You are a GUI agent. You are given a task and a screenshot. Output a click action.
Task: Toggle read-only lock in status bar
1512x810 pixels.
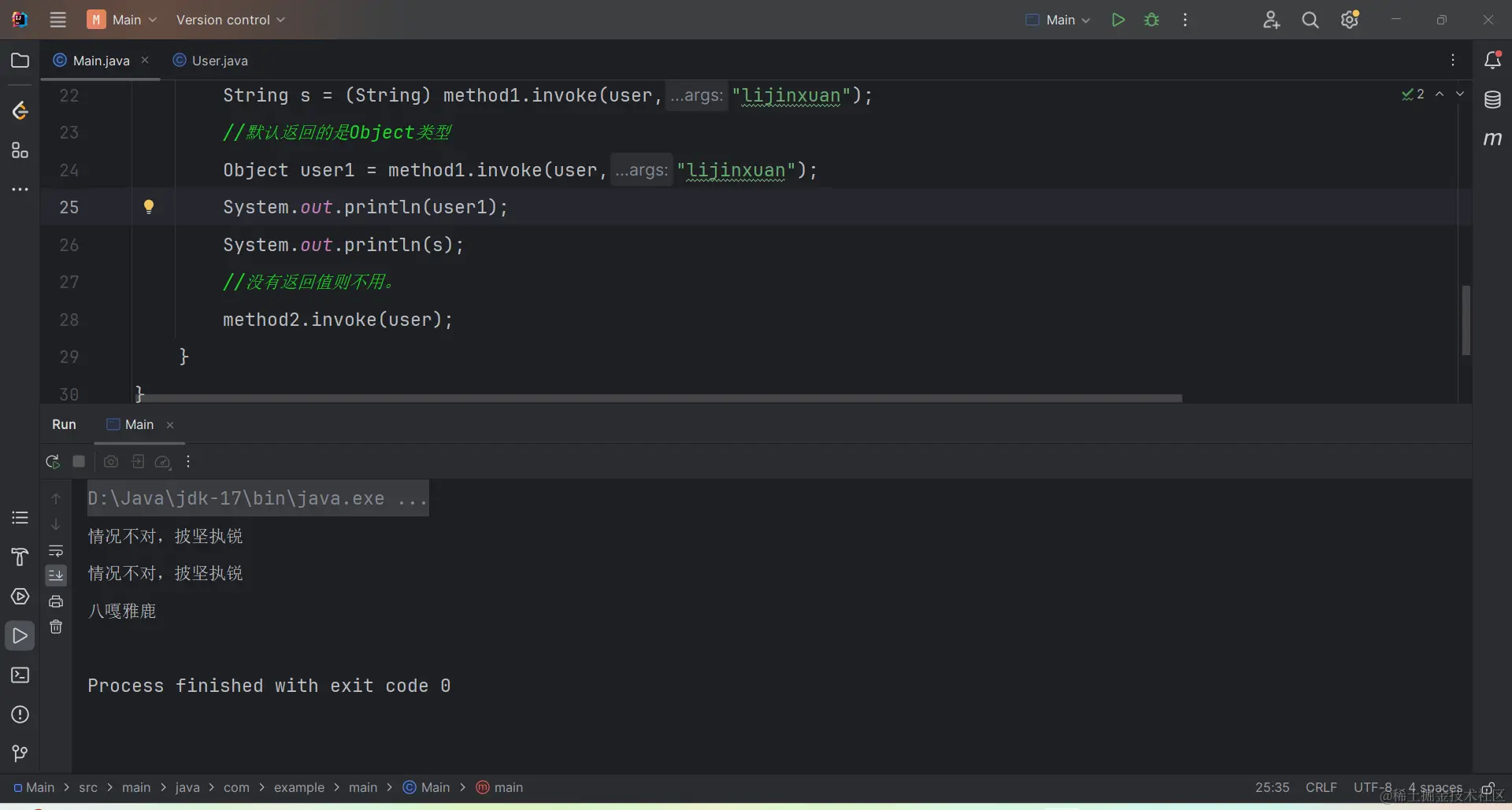tap(1488, 788)
